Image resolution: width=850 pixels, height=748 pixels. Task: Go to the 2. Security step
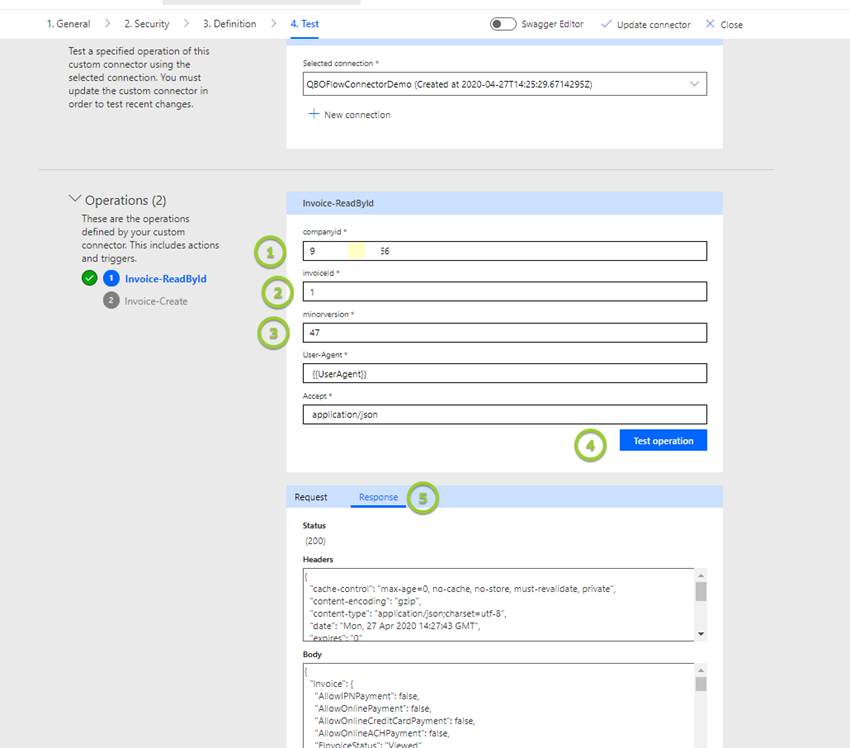(x=146, y=24)
